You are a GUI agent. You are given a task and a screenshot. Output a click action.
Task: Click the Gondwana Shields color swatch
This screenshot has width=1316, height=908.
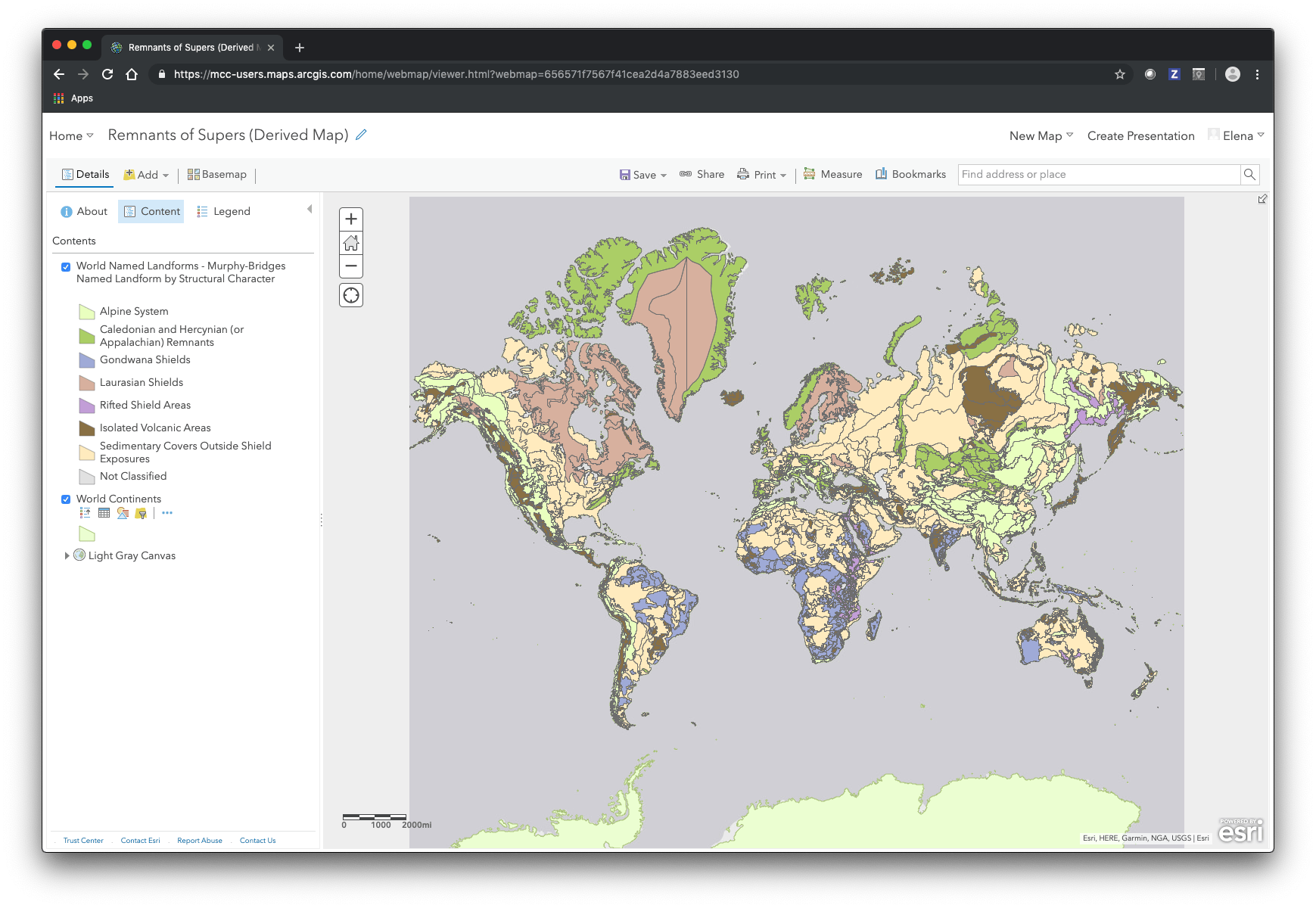click(87, 360)
